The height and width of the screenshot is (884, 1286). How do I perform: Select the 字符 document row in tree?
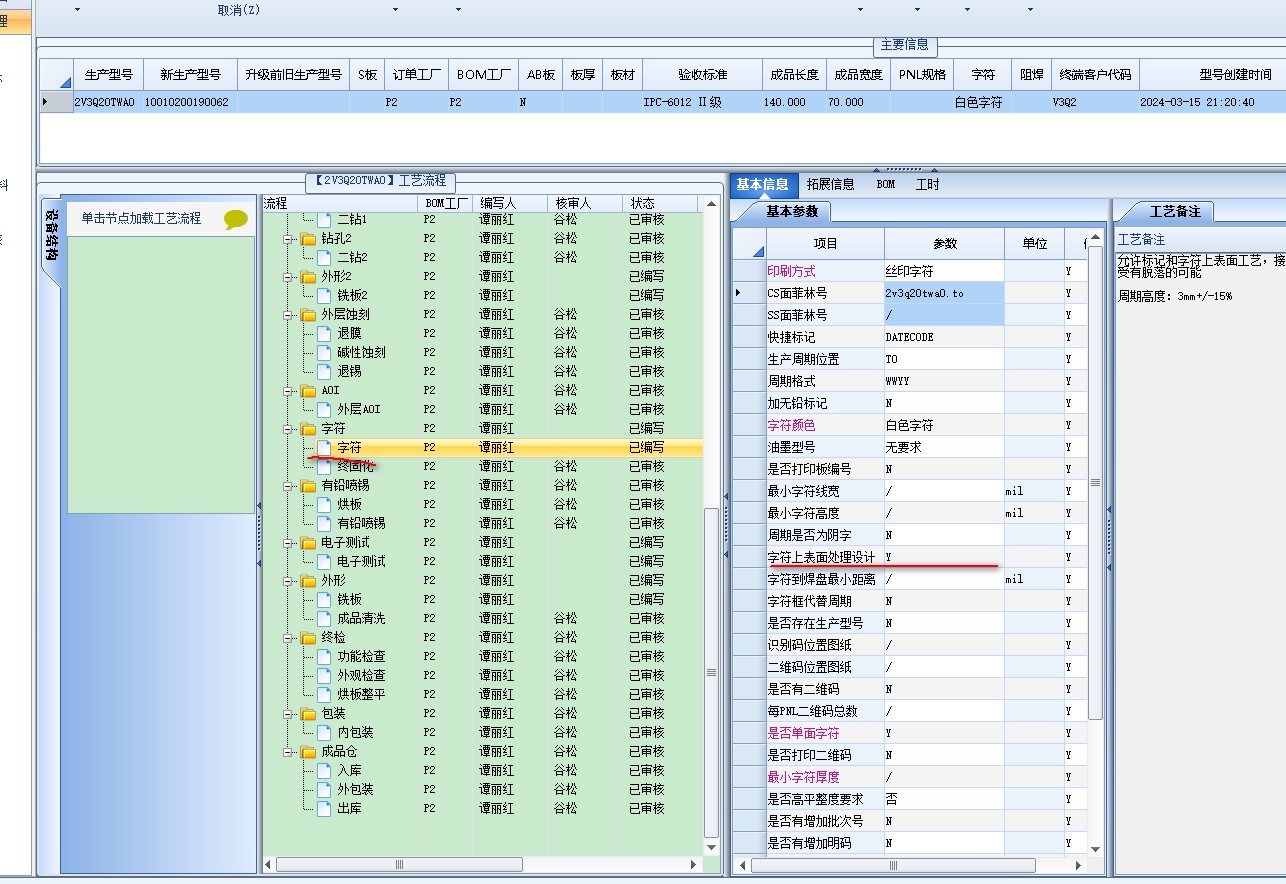point(483,448)
